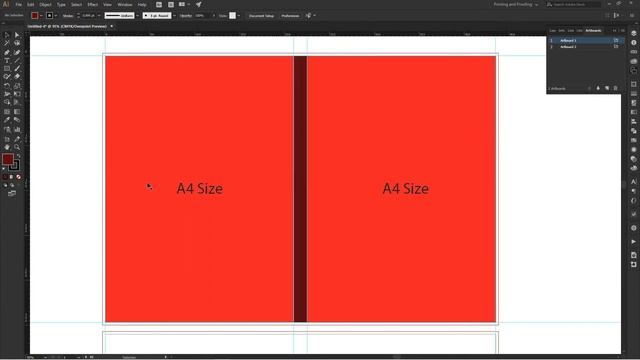Open fill color dropdown in control bar

[42, 16]
